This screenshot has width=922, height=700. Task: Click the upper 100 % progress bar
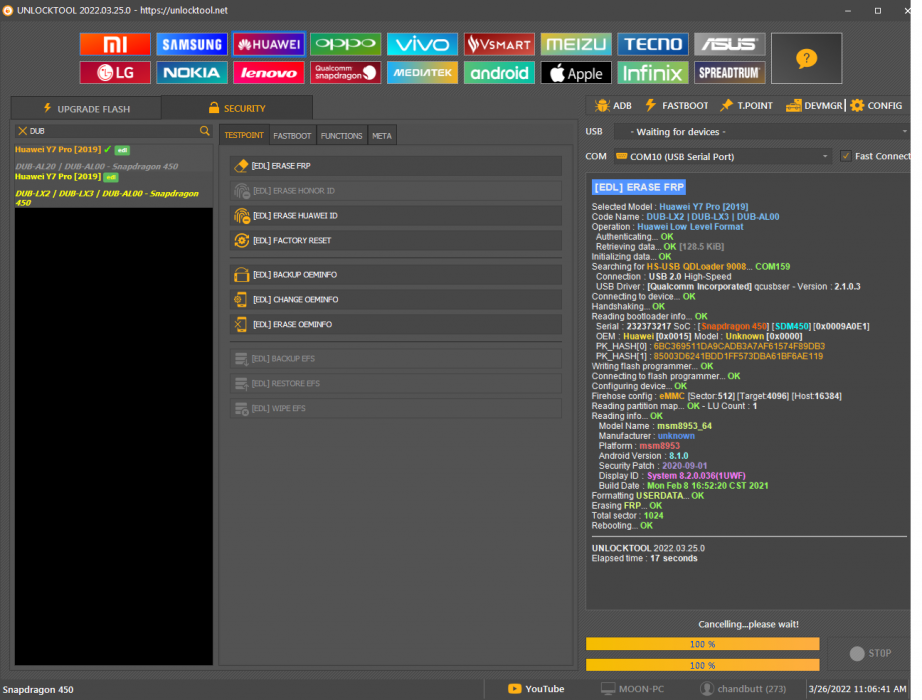pyautogui.click(x=703, y=644)
